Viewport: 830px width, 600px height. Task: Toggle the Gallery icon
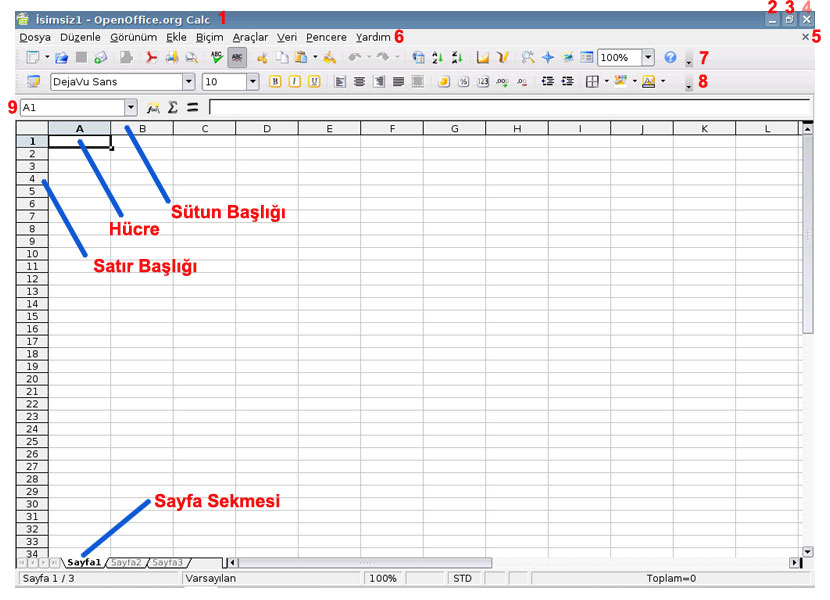coord(567,57)
